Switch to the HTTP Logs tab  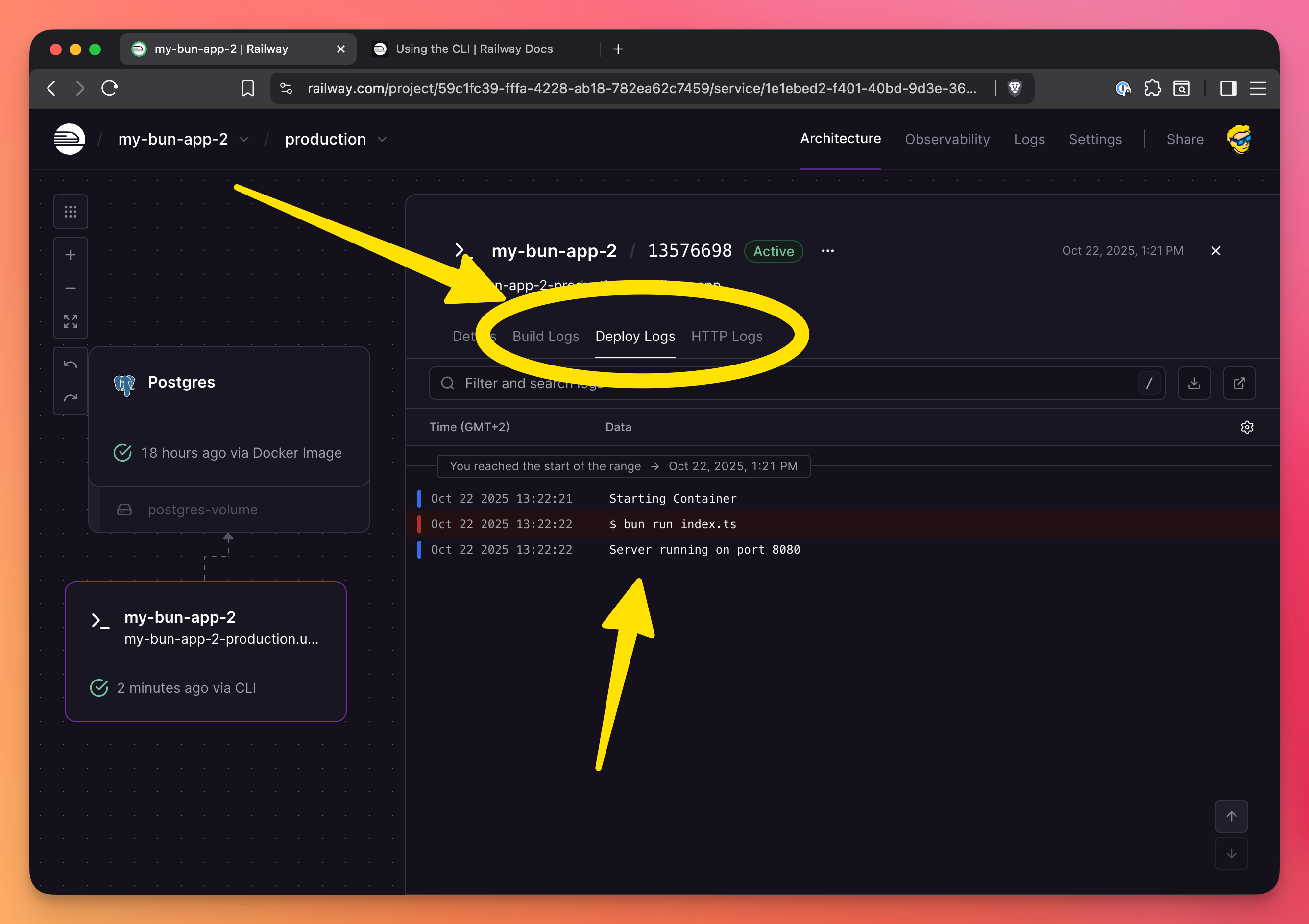tap(727, 336)
